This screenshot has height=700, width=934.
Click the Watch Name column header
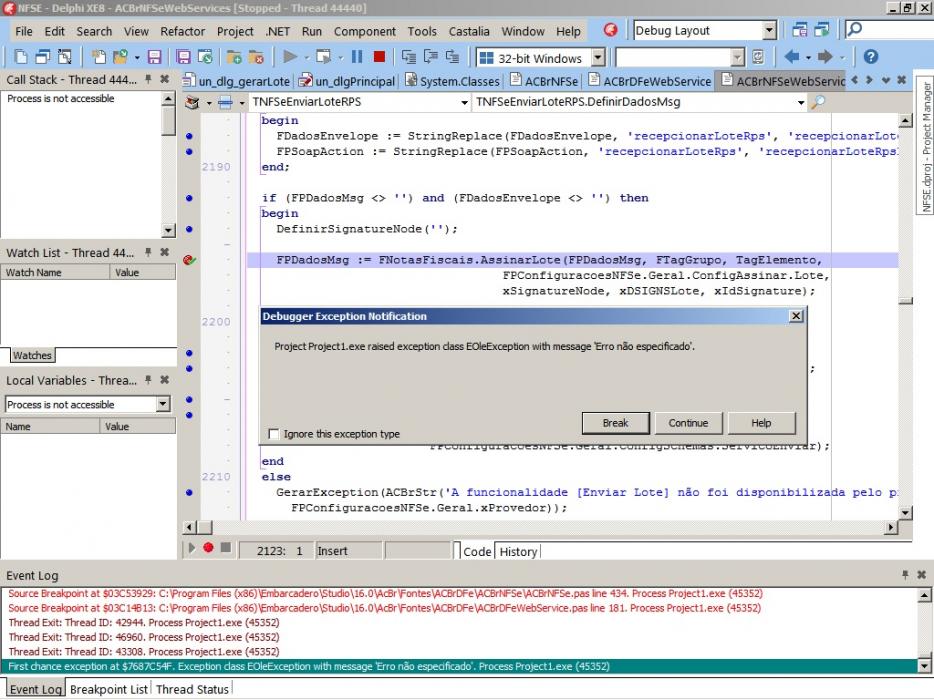[55, 272]
